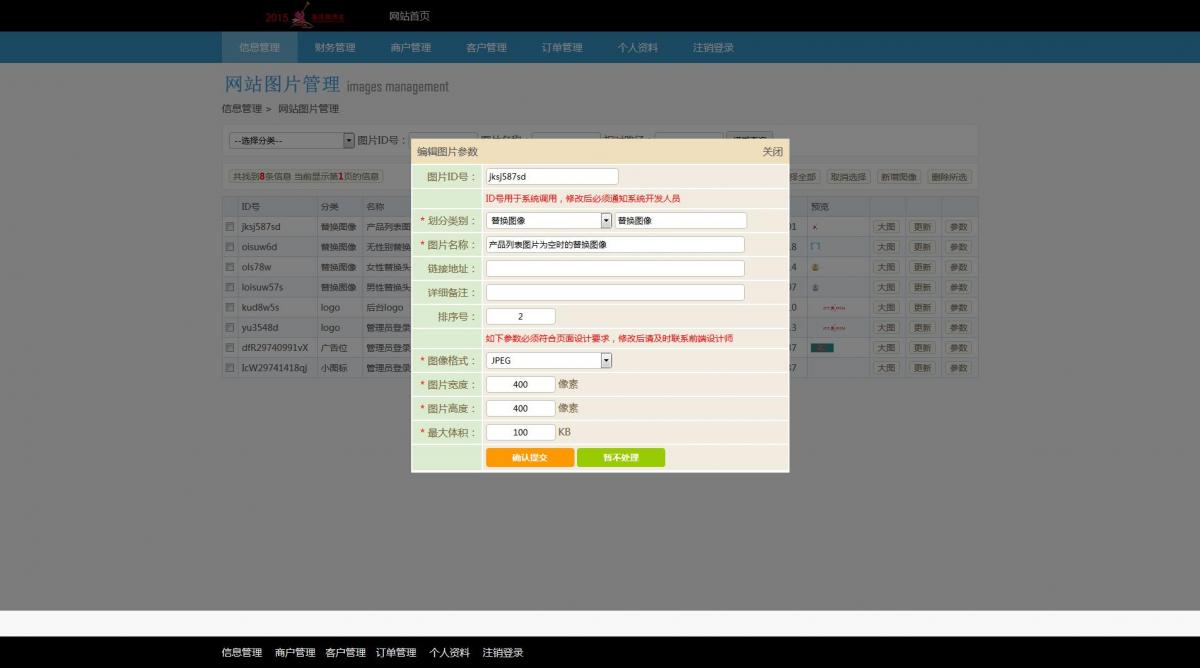
Task: Switch to the 客户管理 nav tab
Action: click(x=486, y=47)
